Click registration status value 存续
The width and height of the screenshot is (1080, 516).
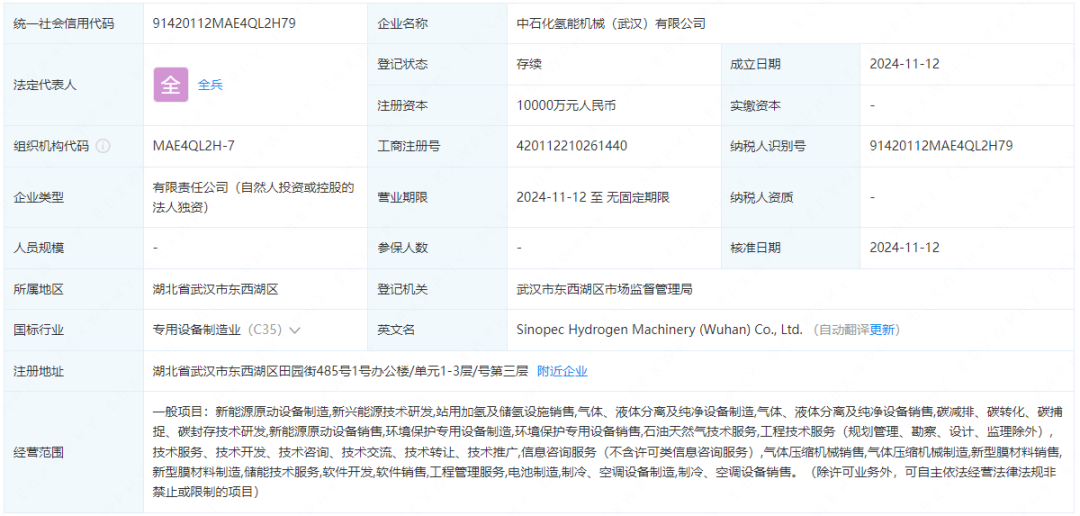529,64
